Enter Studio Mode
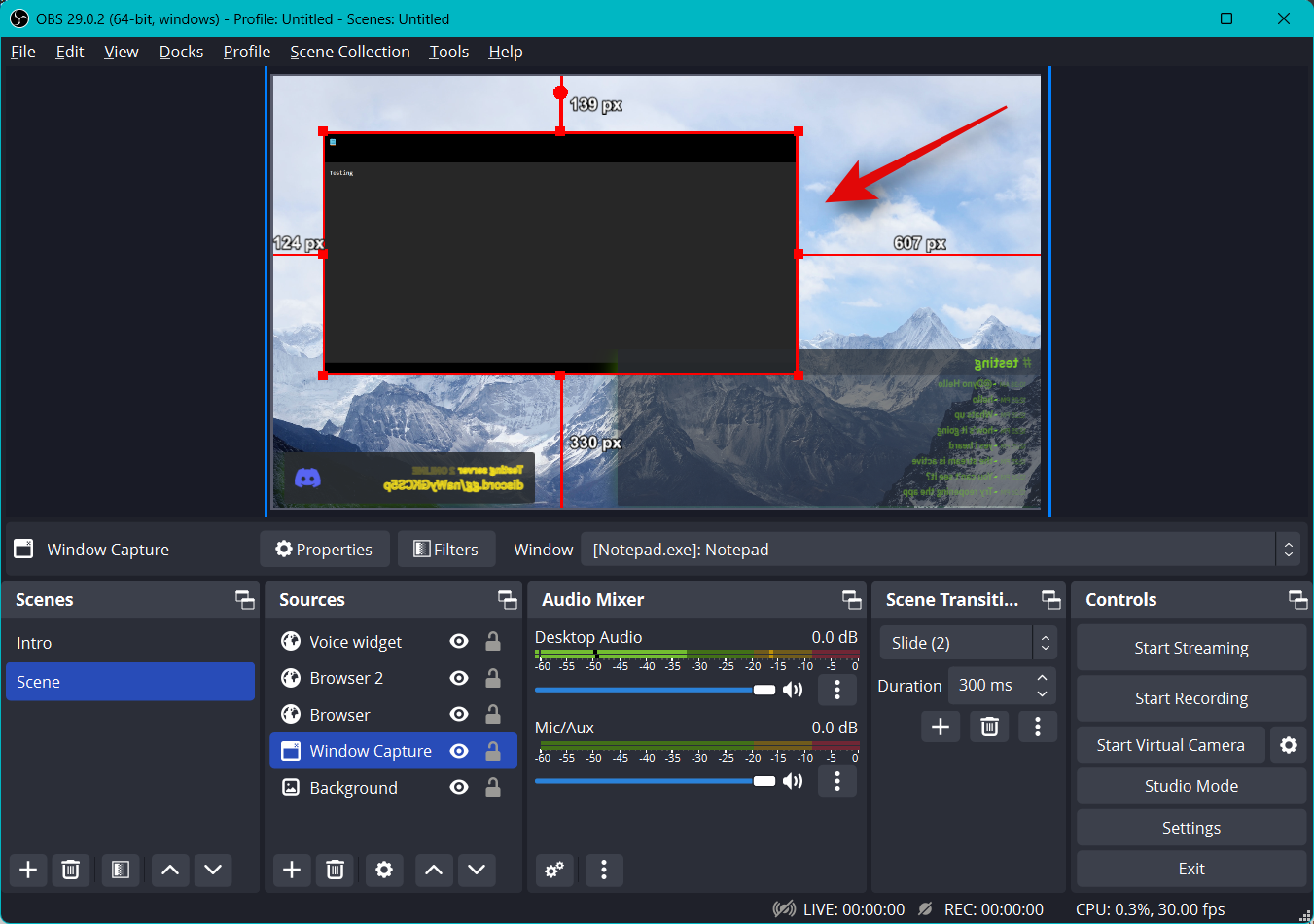Viewport: 1314px width, 924px height. tap(1190, 786)
